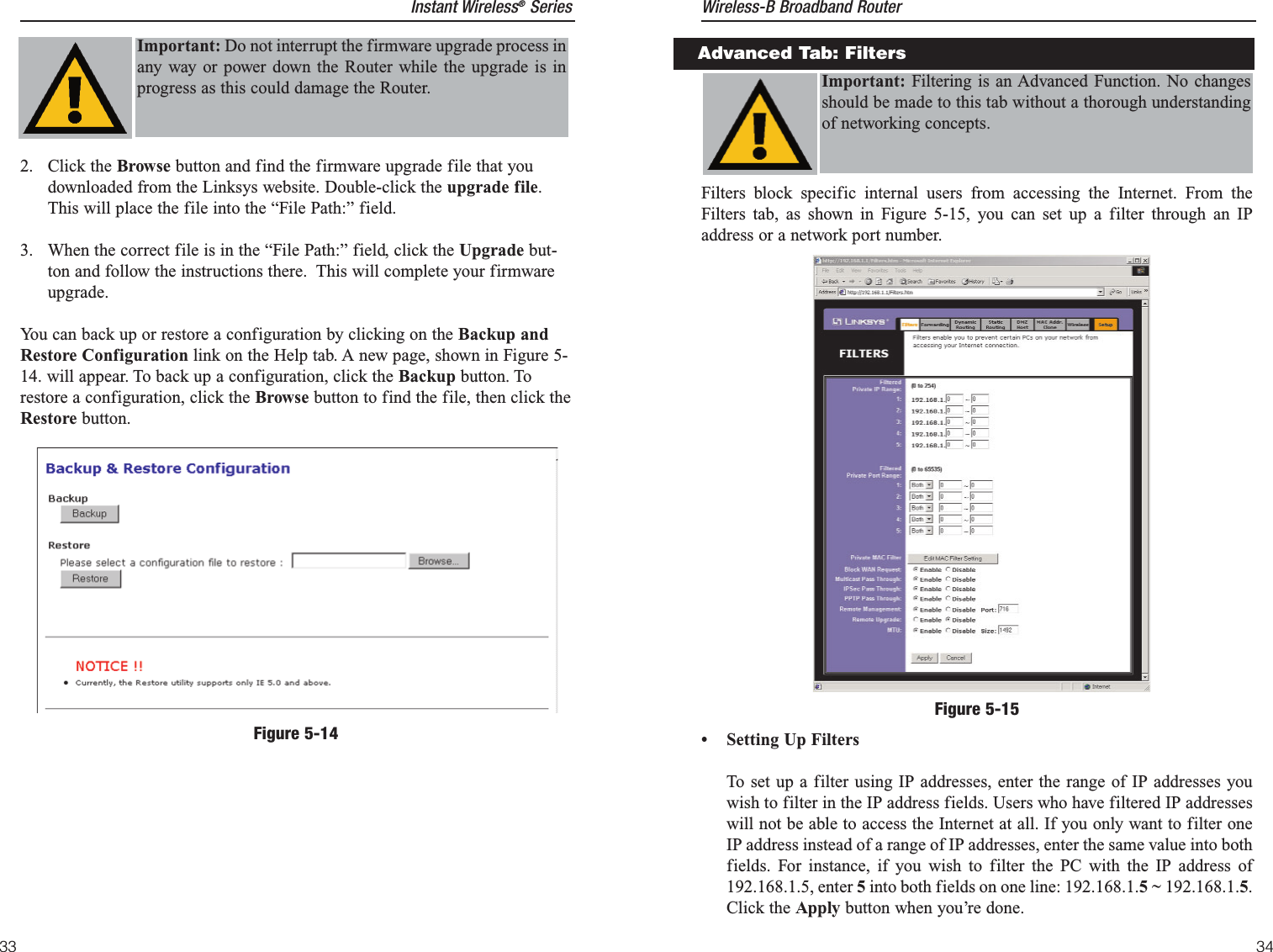Click the start field of IP range 1
Screen dimensions: 1273x952
(x=954, y=399)
